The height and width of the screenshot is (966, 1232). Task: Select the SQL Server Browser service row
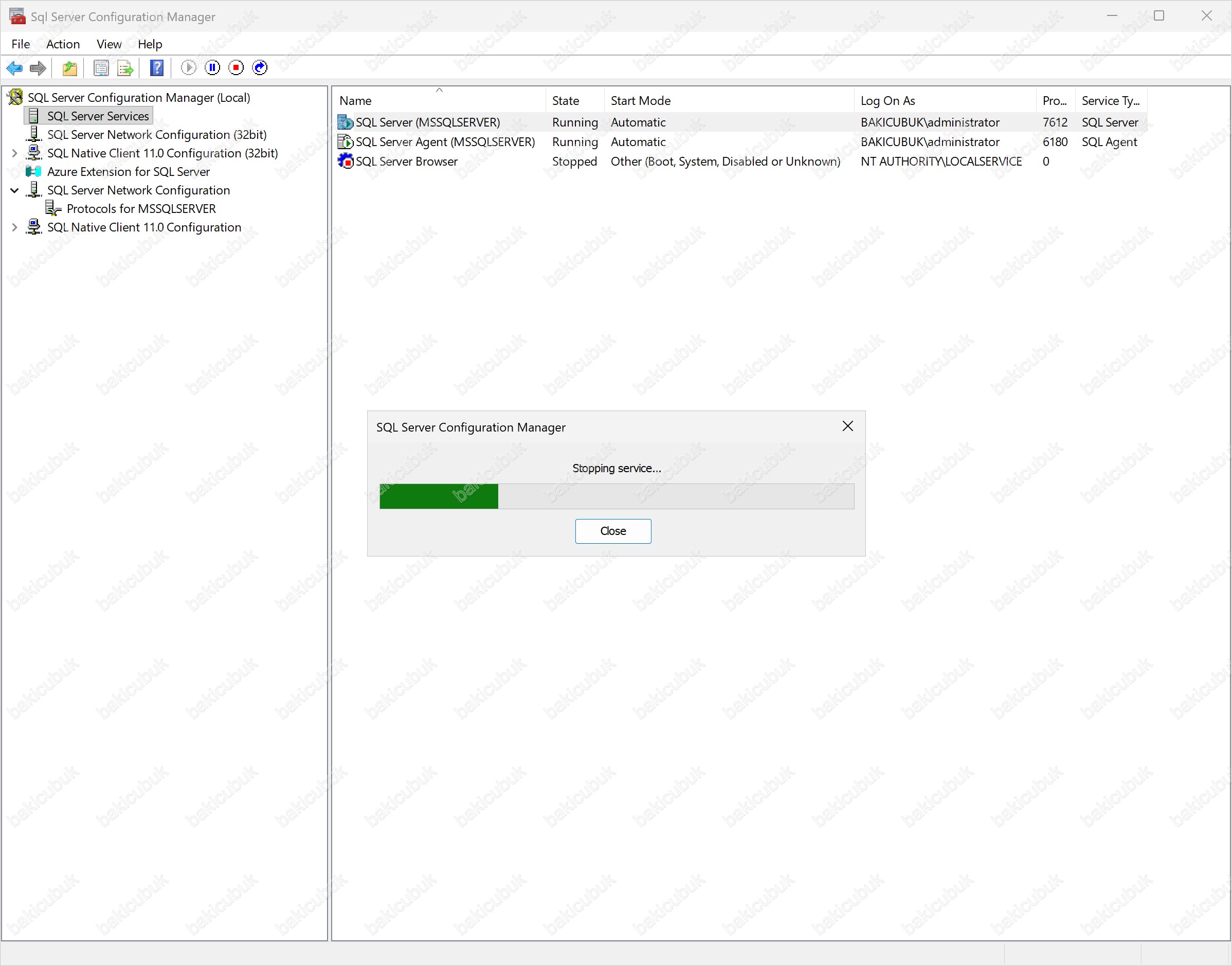coord(406,162)
